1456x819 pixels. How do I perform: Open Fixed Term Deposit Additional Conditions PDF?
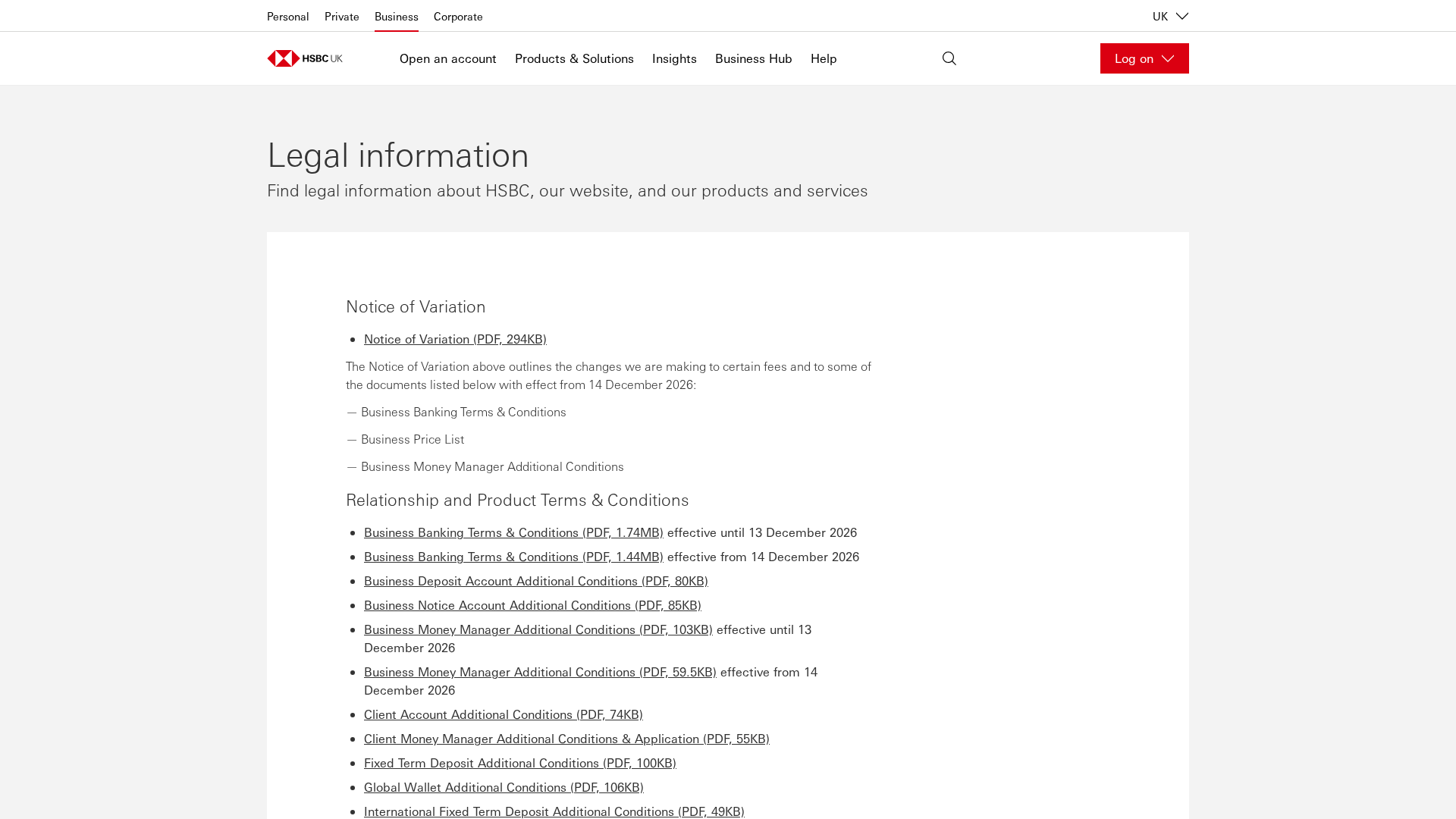[x=520, y=763]
